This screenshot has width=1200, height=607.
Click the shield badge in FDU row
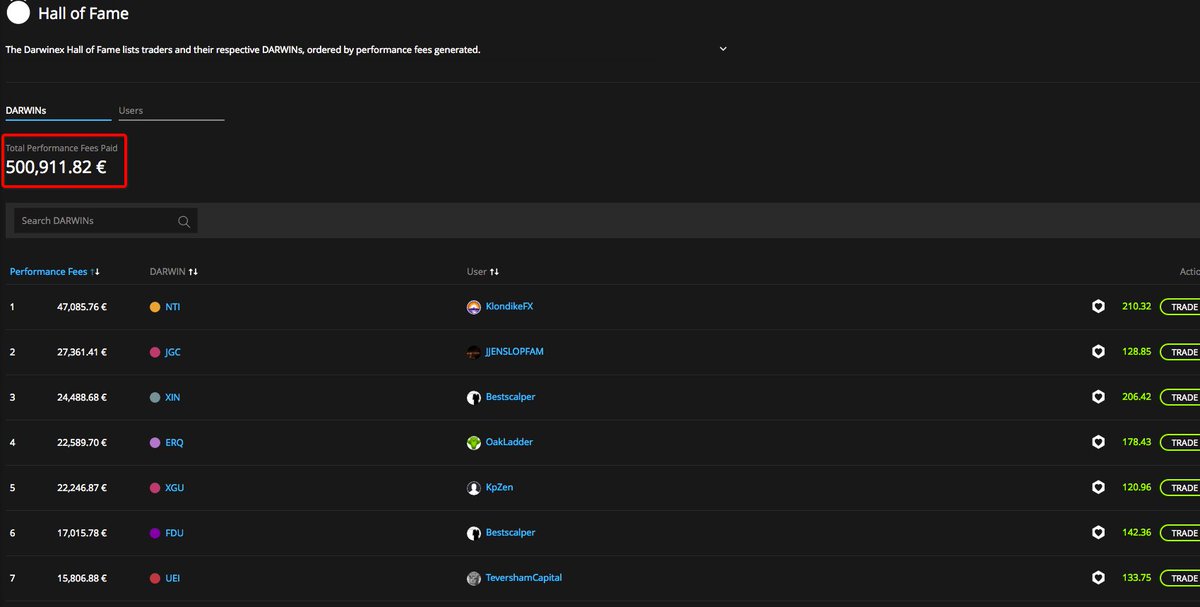click(x=1098, y=533)
